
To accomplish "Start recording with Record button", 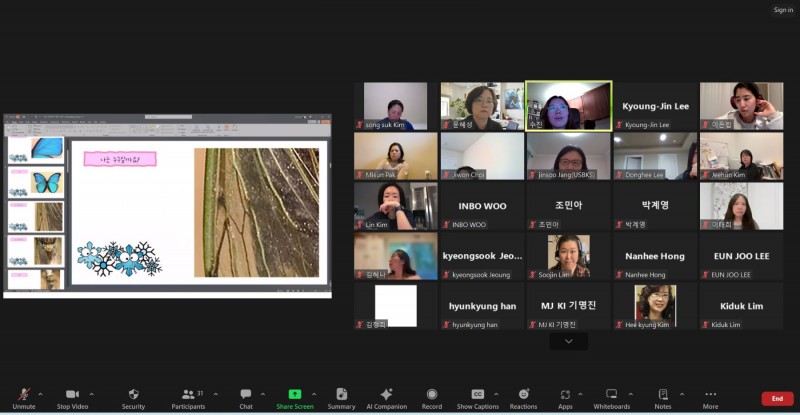I will [x=432, y=398].
